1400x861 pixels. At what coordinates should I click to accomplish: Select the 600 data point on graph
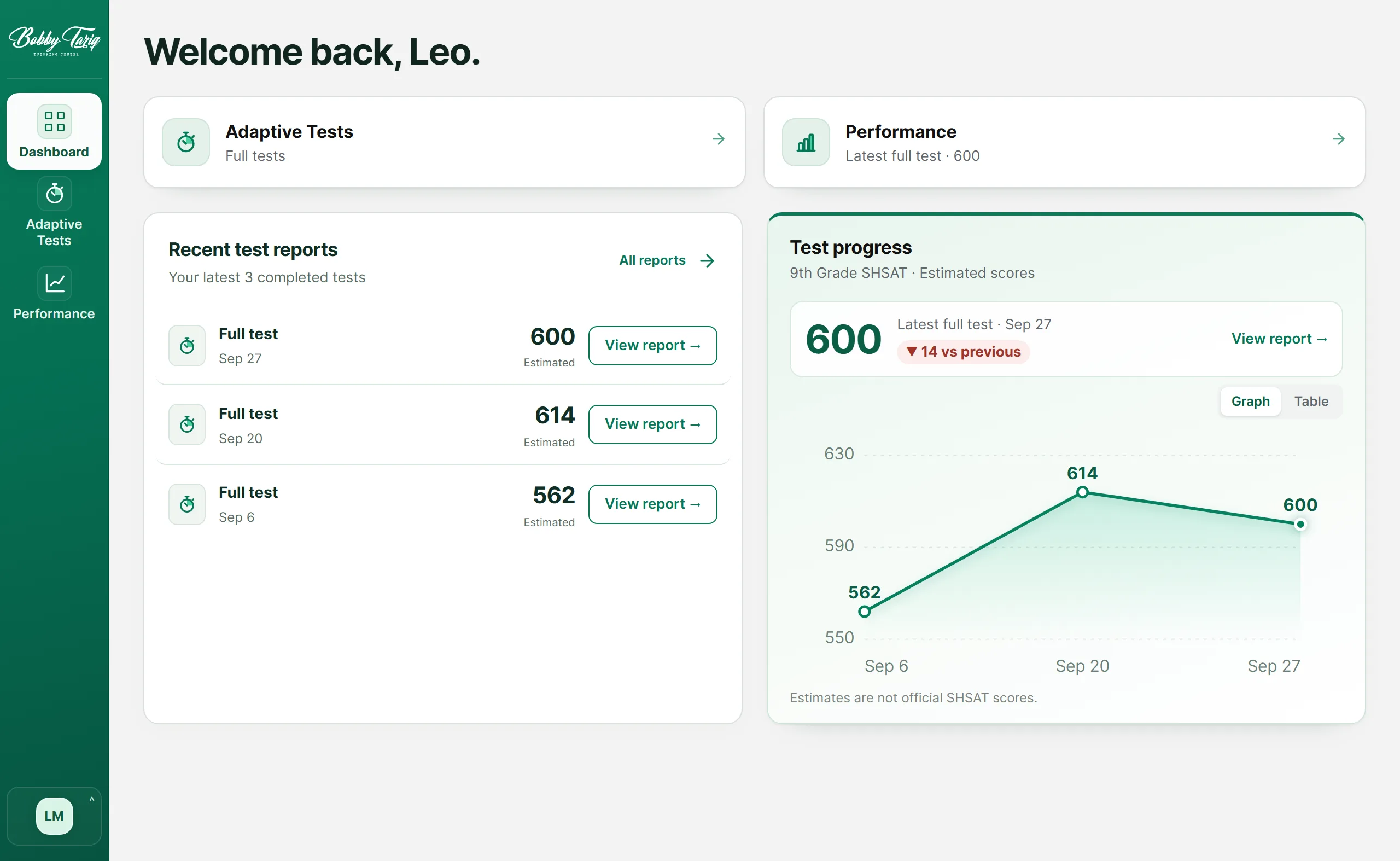coord(1300,525)
